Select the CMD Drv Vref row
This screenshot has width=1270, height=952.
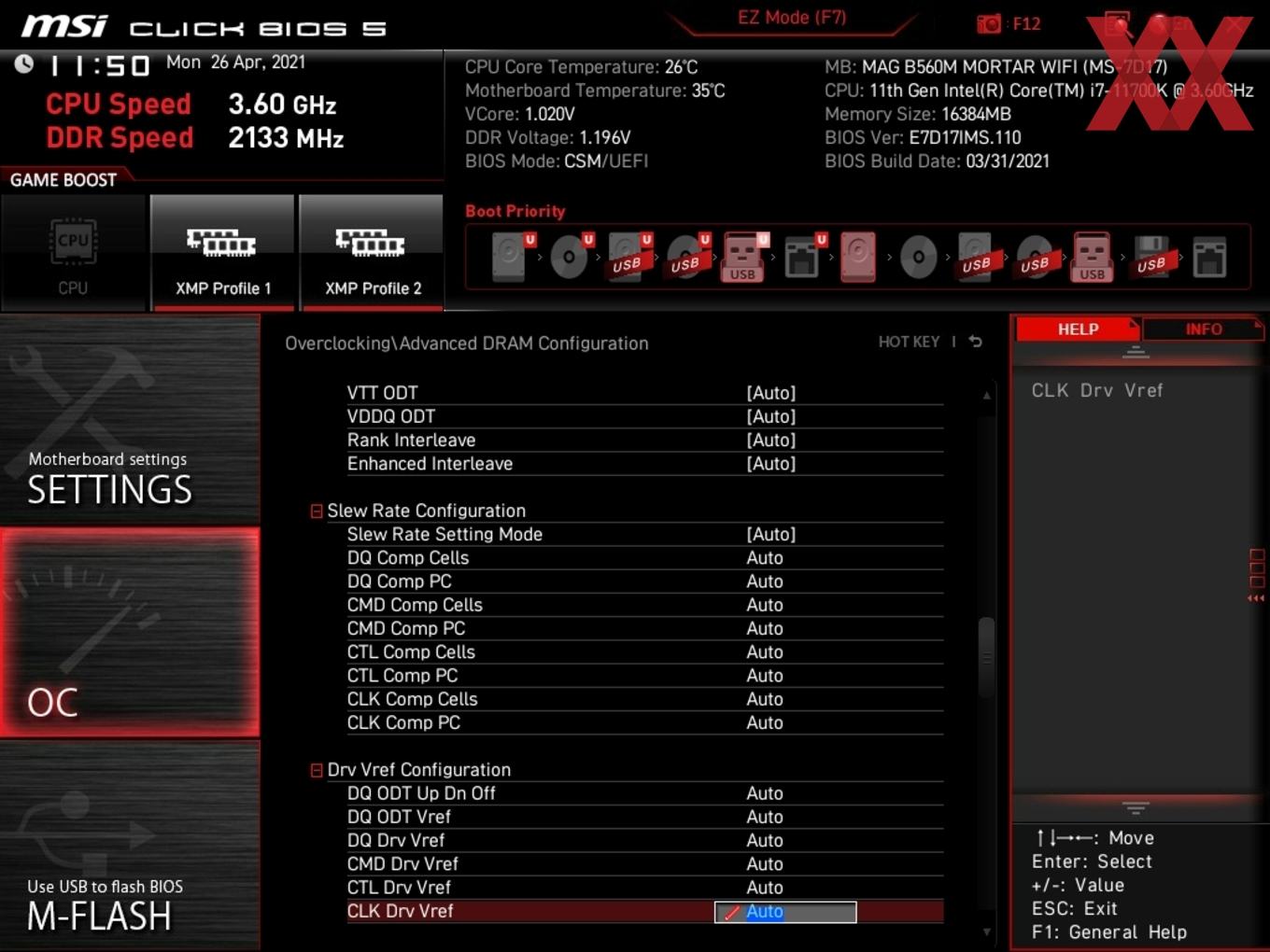(644, 864)
